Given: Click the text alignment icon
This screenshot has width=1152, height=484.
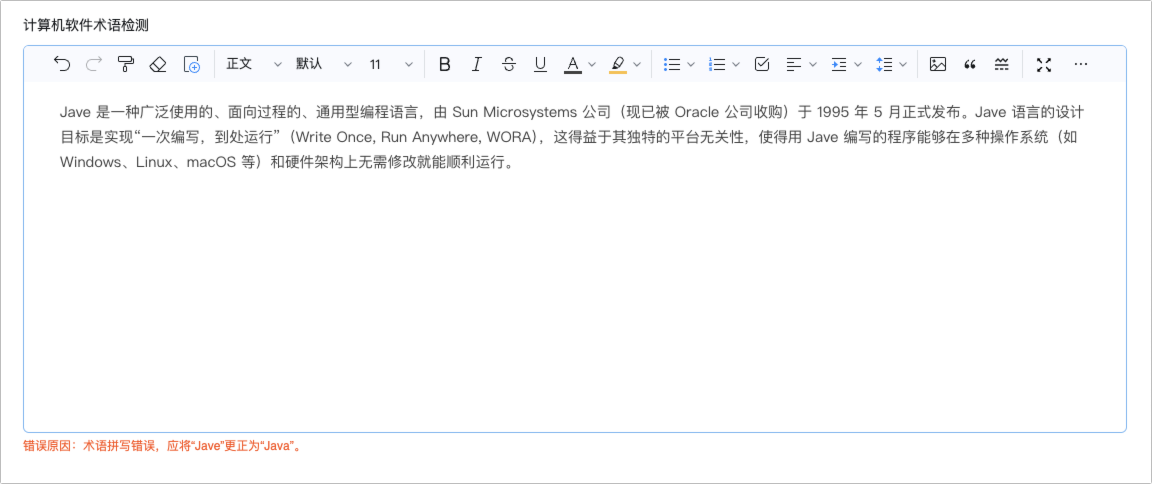Looking at the screenshot, I should tap(793, 64).
